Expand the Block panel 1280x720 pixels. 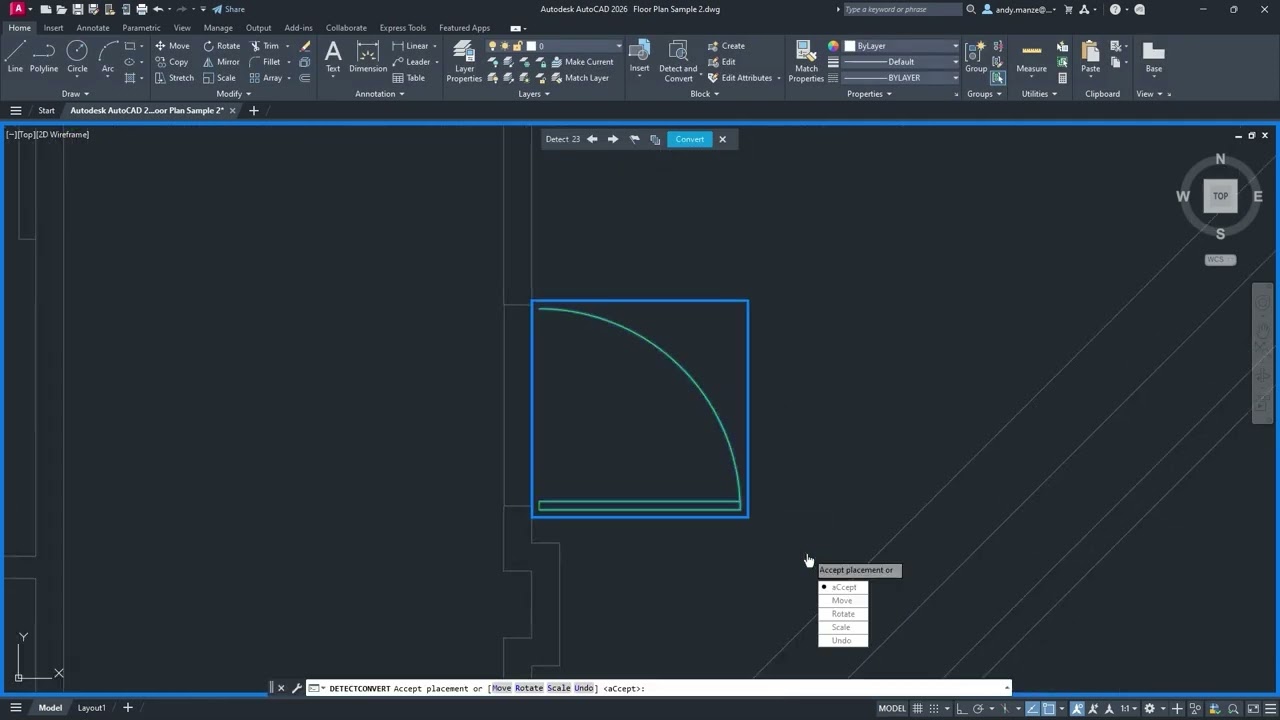(704, 94)
